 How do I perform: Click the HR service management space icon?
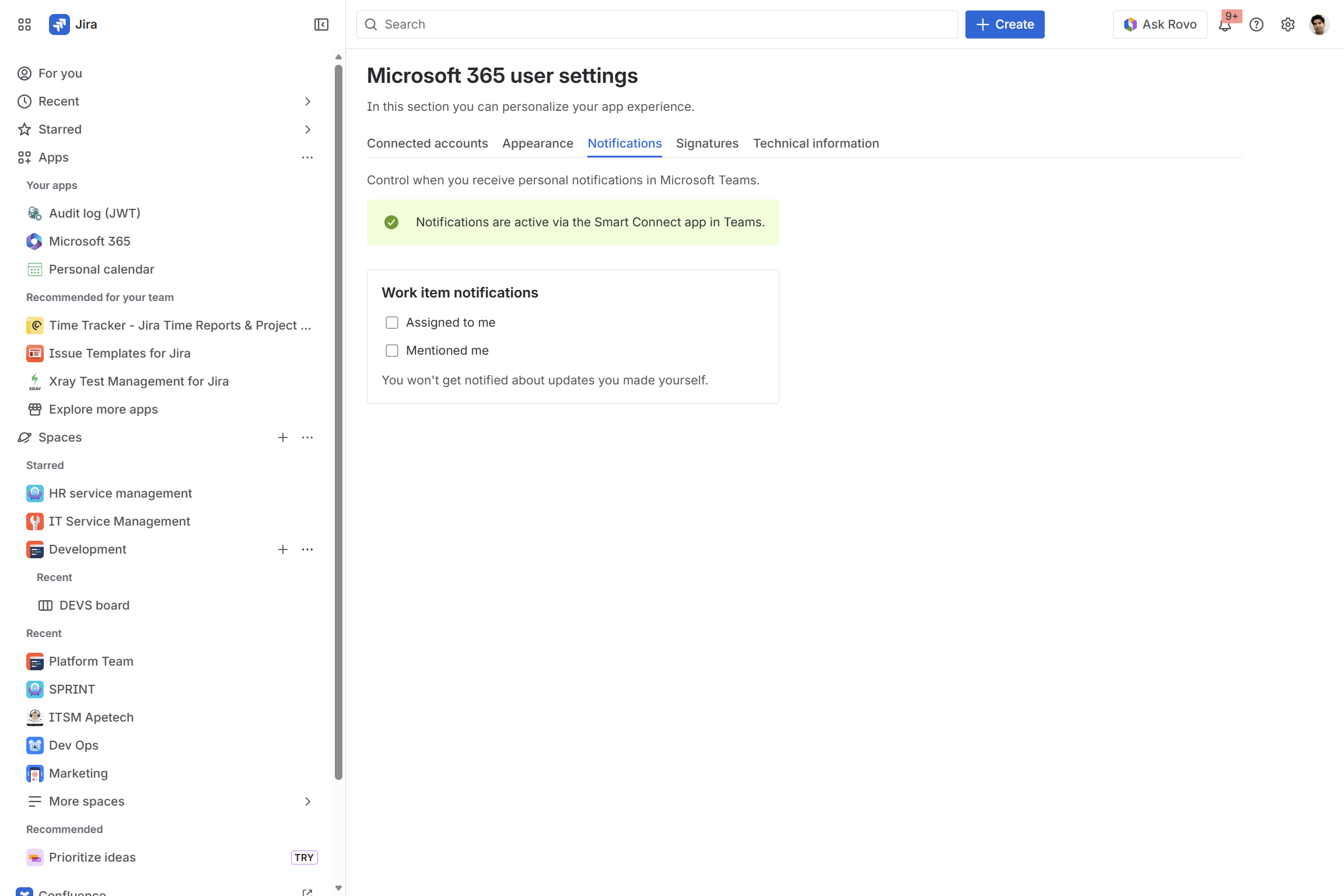click(x=34, y=494)
